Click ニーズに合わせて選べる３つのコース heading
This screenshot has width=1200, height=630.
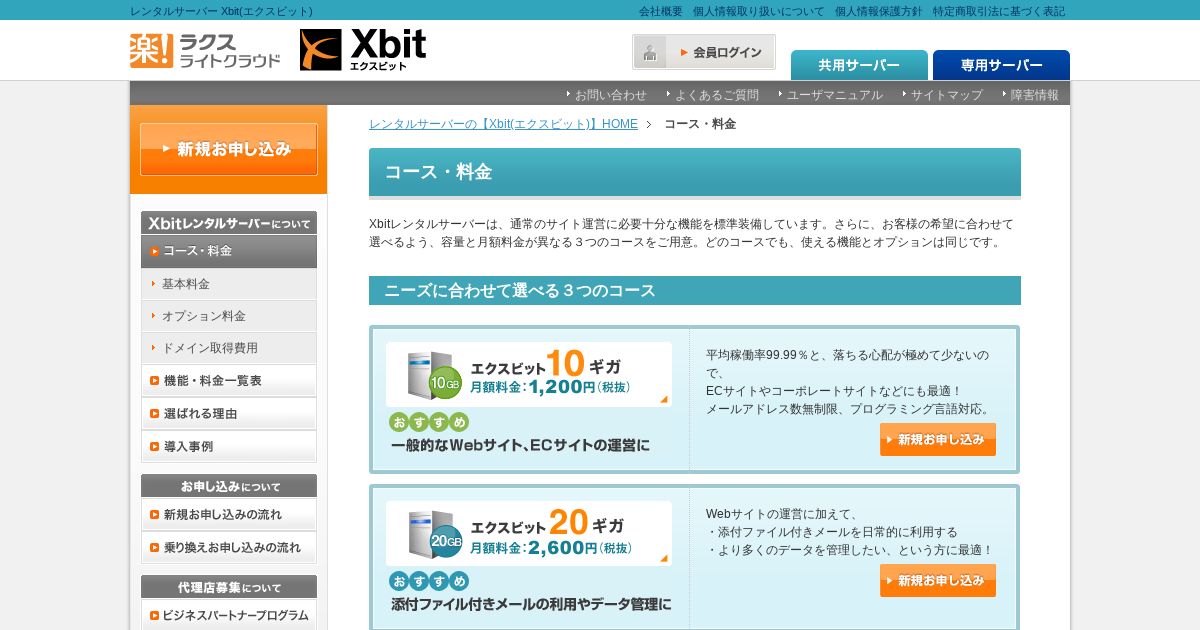click(695, 291)
